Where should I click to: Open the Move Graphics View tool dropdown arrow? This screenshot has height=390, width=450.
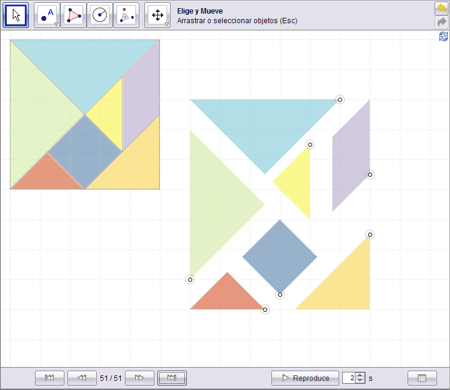pyautogui.click(x=167, y=24)
